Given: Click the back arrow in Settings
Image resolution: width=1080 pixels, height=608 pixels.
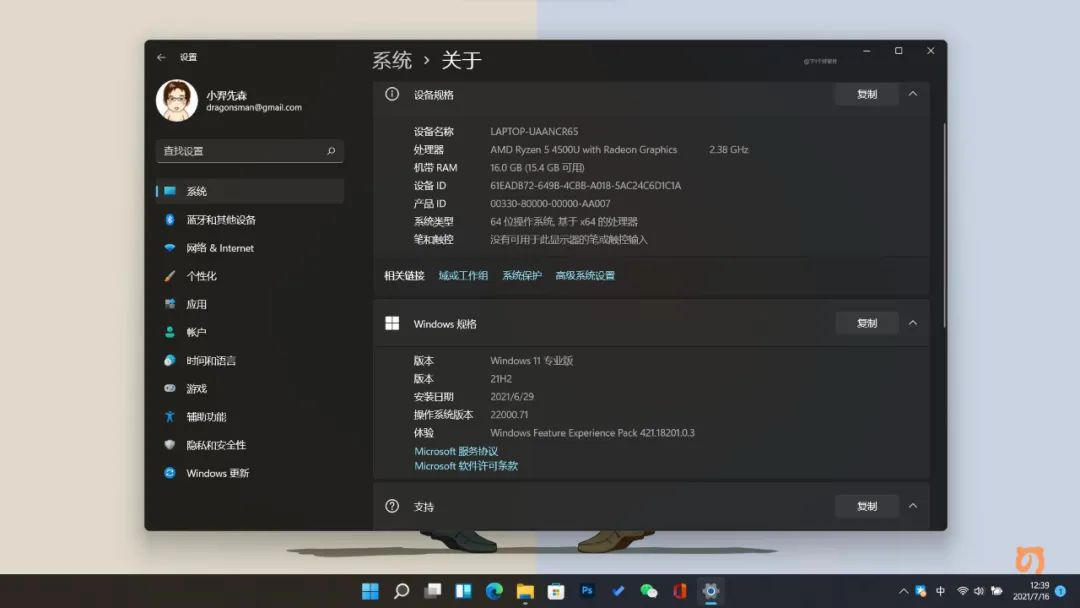Looking at the screenshot, I should click(x=161, y=57).
